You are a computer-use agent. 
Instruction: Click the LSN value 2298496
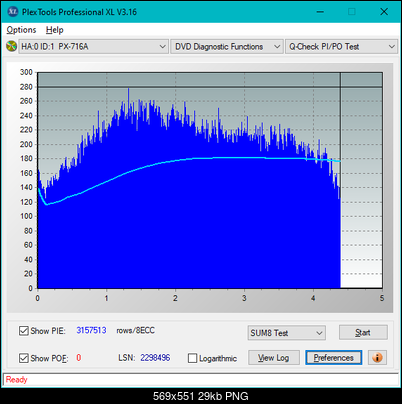155,358
